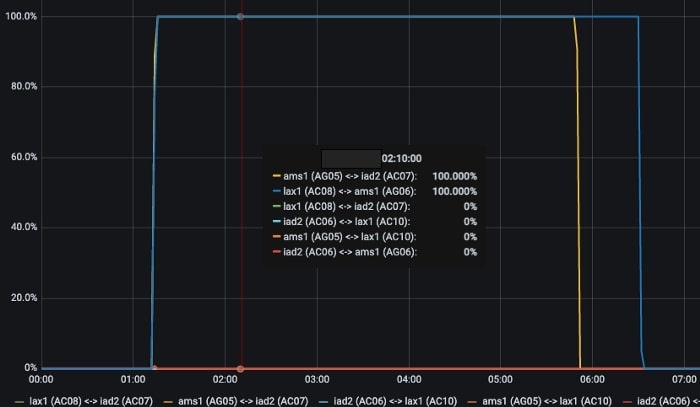Click the hover data point at 100%
This screenshot has width=700, height=407.
click(240, 17)
